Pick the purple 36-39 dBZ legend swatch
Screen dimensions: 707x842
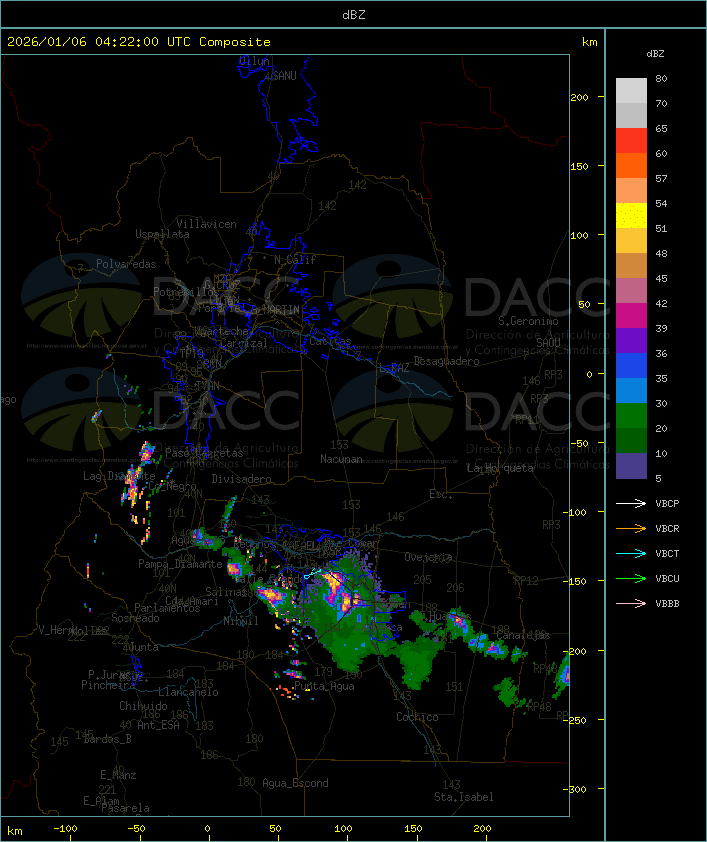click(x=631, y=340)
